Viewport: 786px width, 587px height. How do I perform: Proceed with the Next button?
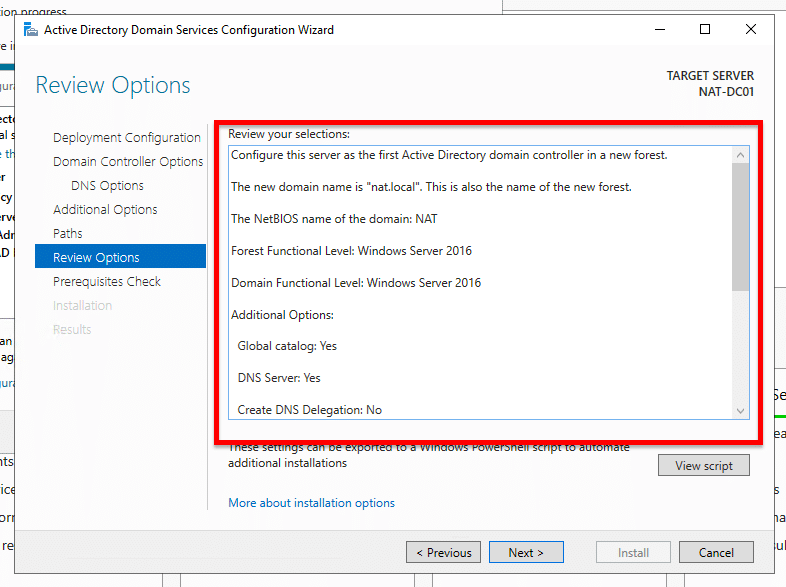(x=526, y=552)
